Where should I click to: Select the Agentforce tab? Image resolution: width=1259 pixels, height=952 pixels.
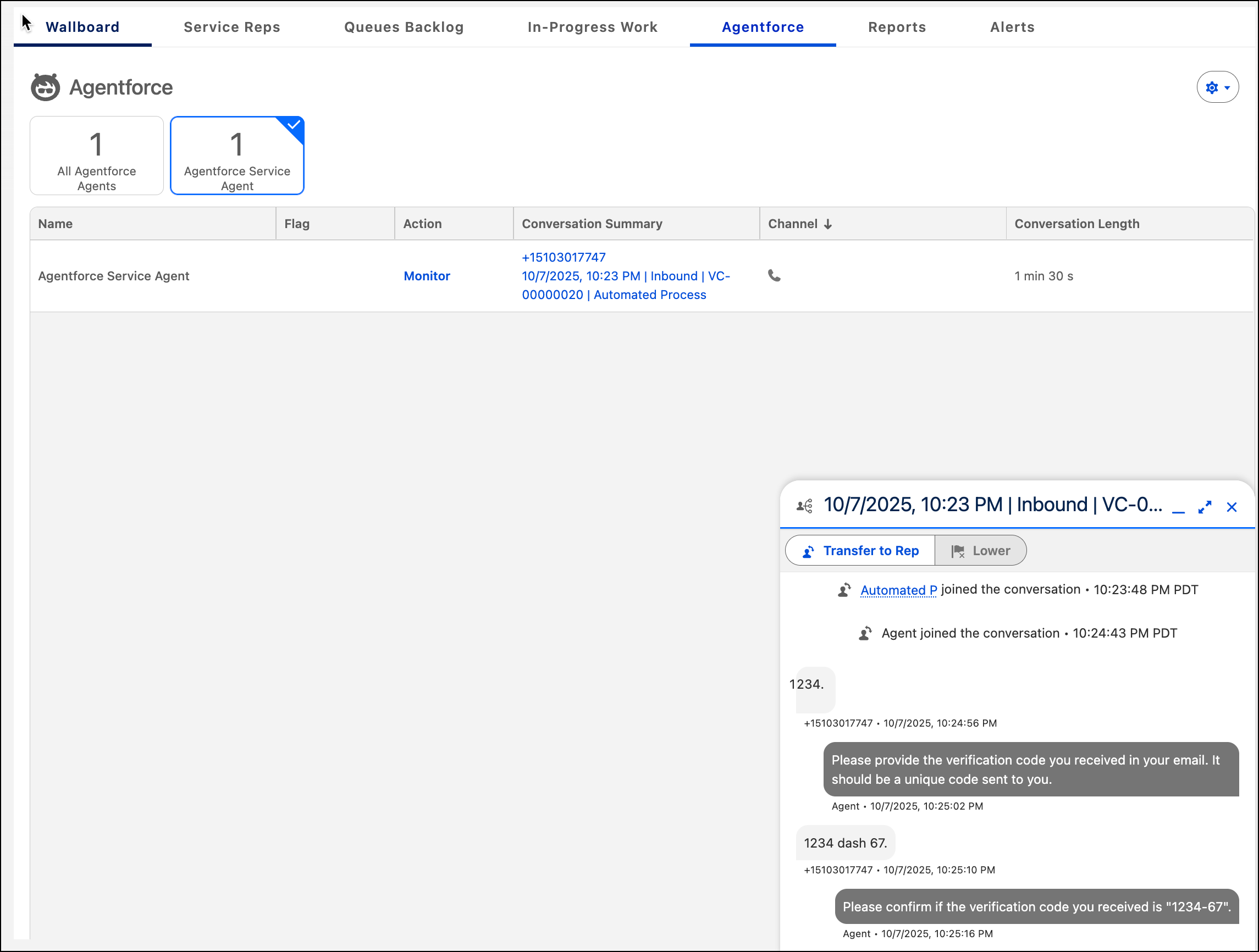tap(763, 27)
